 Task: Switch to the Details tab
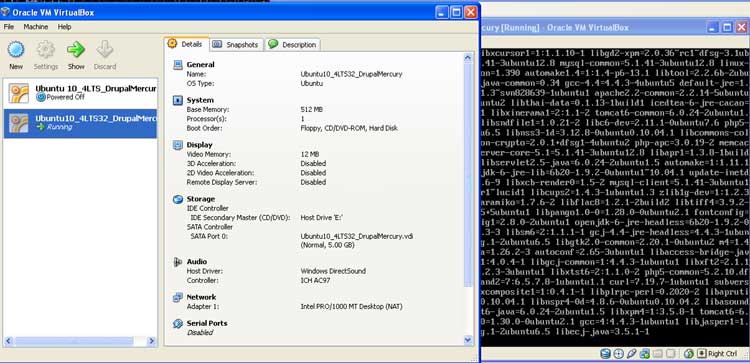click(187, 44)
